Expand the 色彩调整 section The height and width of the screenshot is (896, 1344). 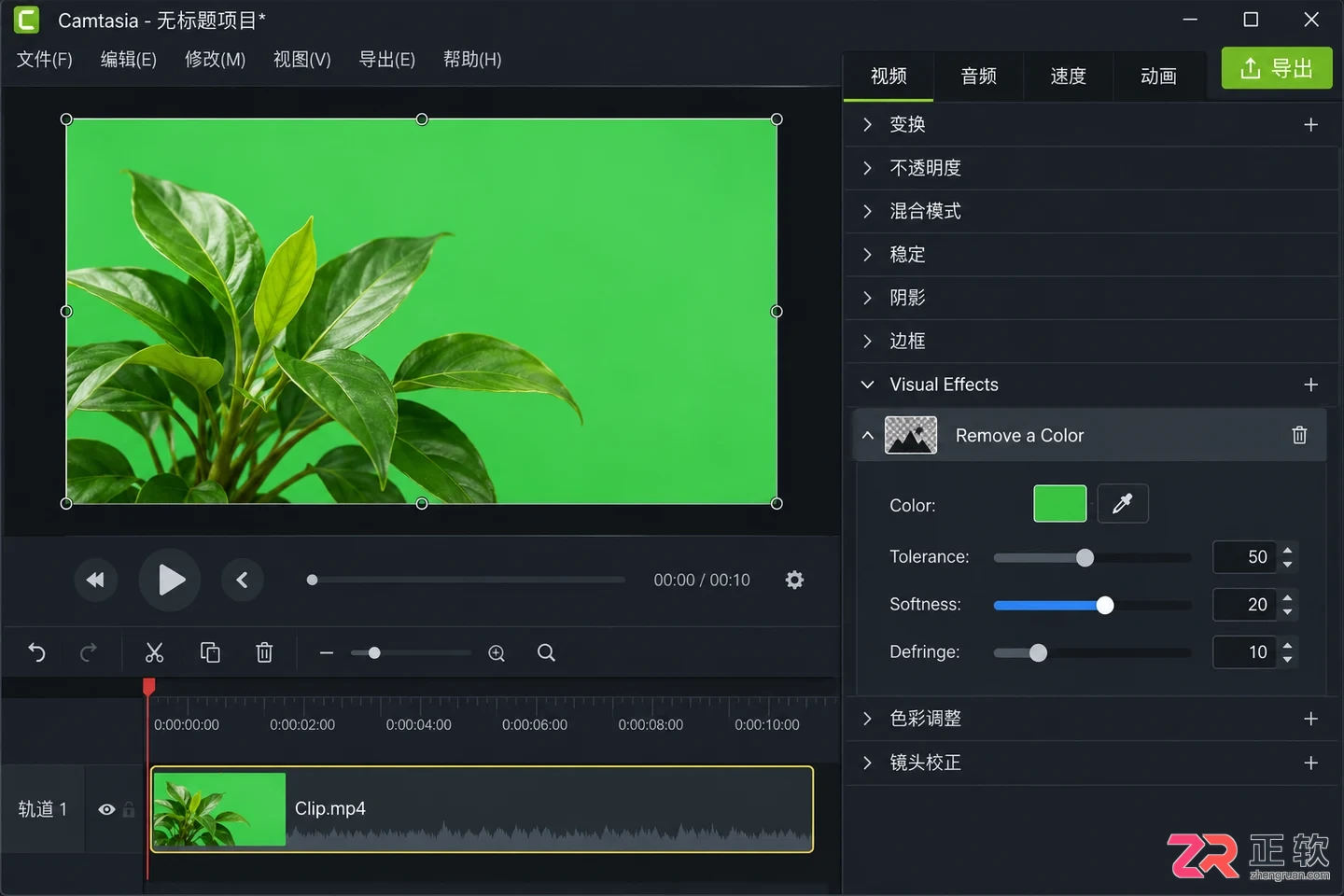click(x=867, y=718)
